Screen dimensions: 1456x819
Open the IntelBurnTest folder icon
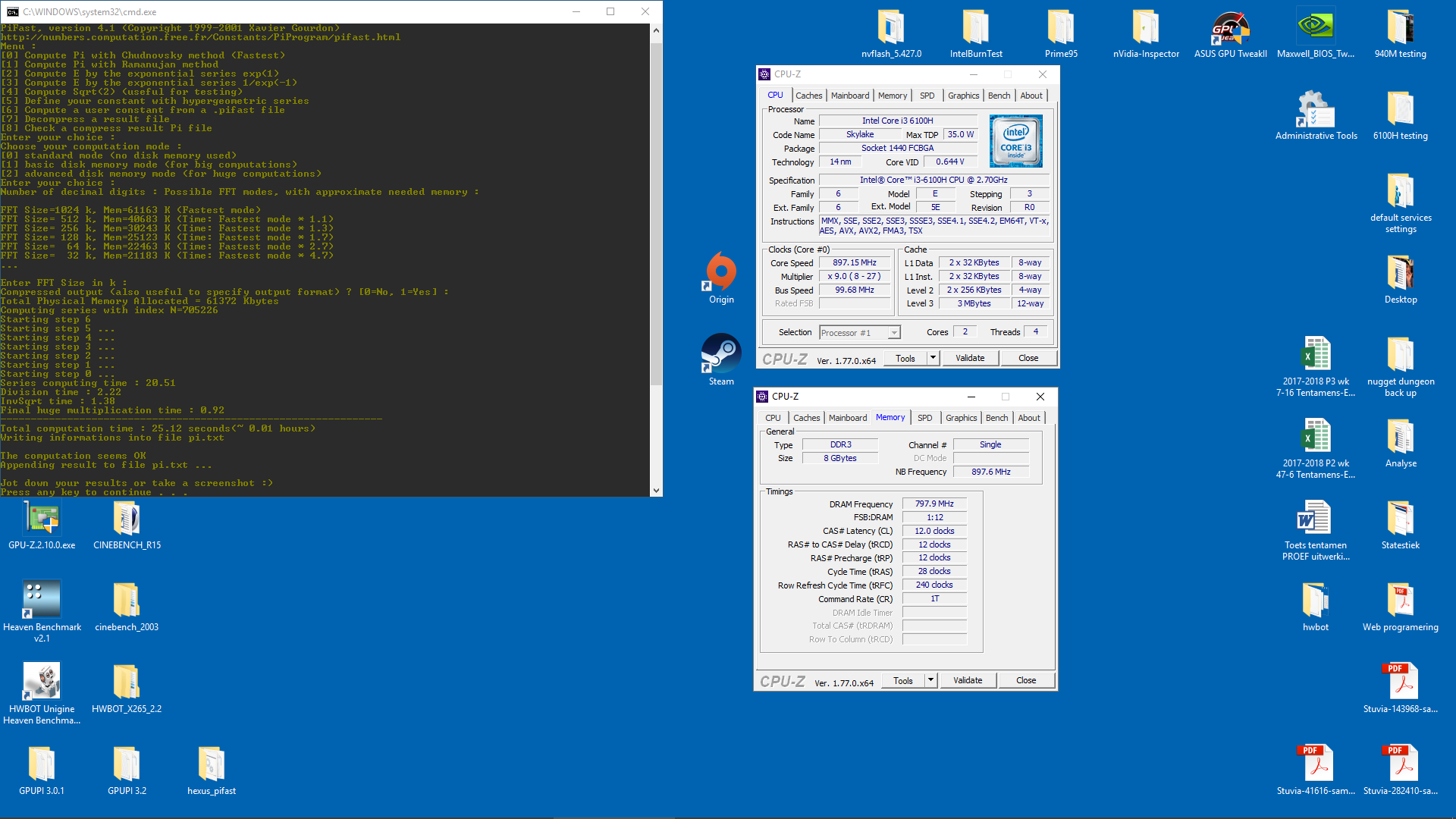coord(976,34)
